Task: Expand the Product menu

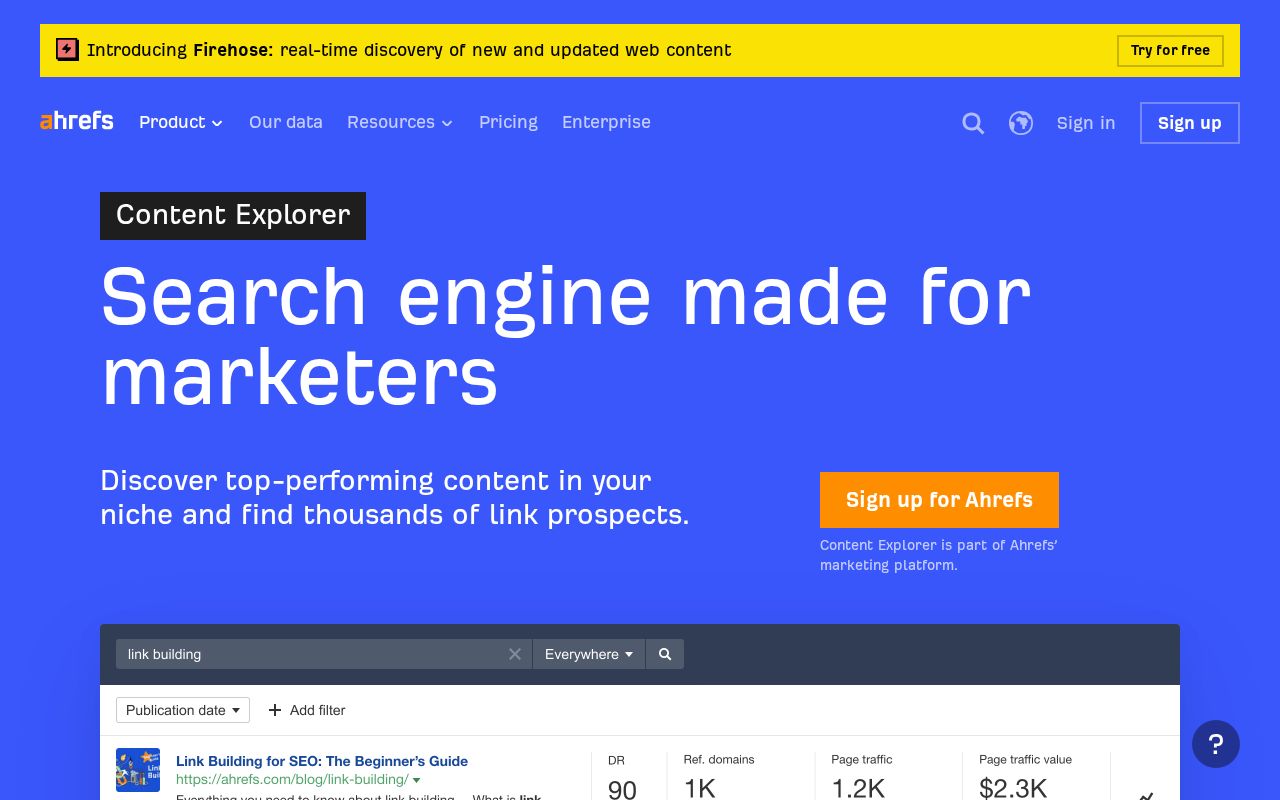Action: [181, 122]
